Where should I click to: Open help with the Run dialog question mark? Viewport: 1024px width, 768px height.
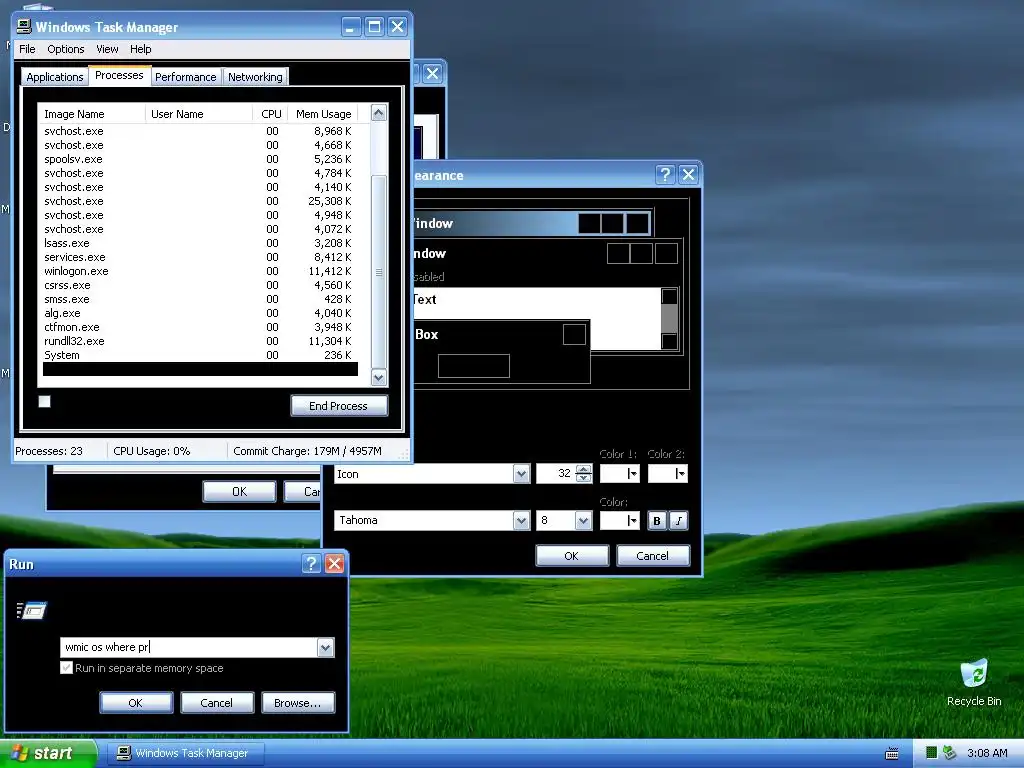tap(312, 564)
